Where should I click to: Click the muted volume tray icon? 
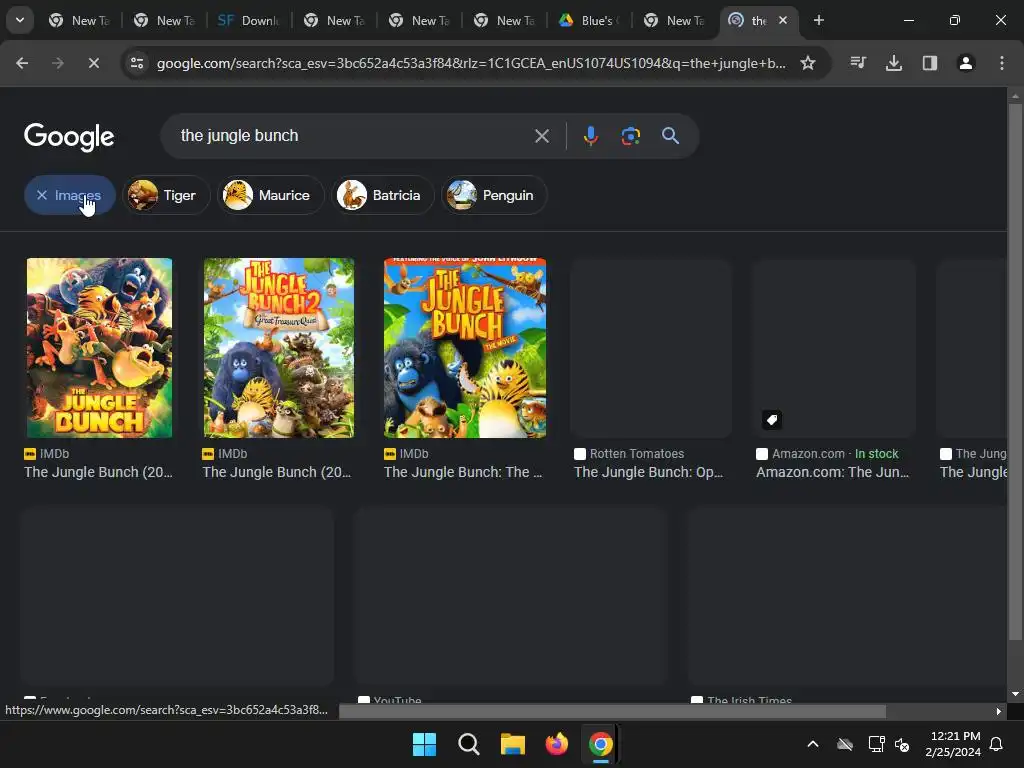(903, 744)
